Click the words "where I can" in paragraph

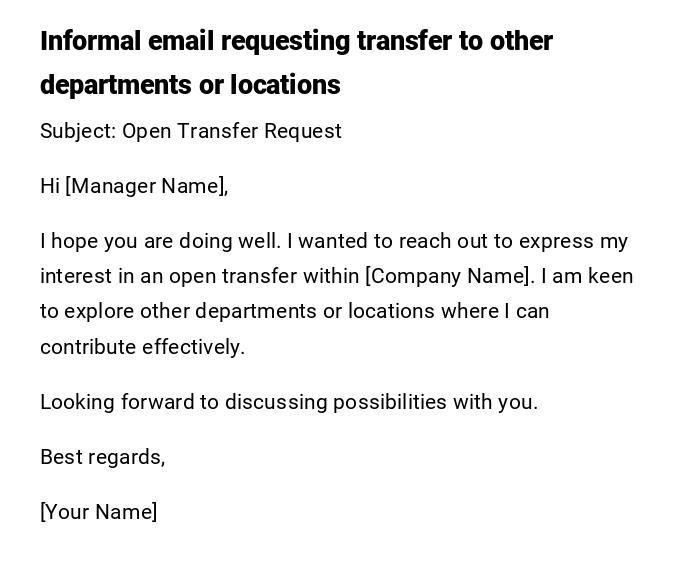coord(495,311)
